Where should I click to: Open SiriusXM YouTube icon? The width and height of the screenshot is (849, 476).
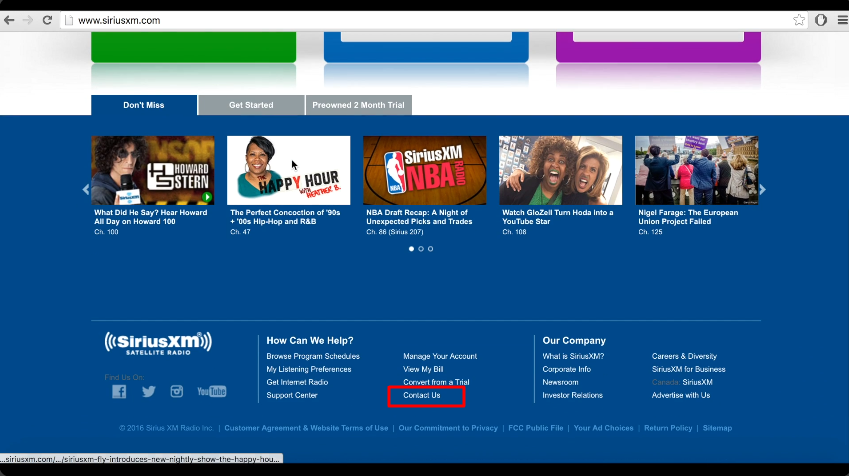212,391
